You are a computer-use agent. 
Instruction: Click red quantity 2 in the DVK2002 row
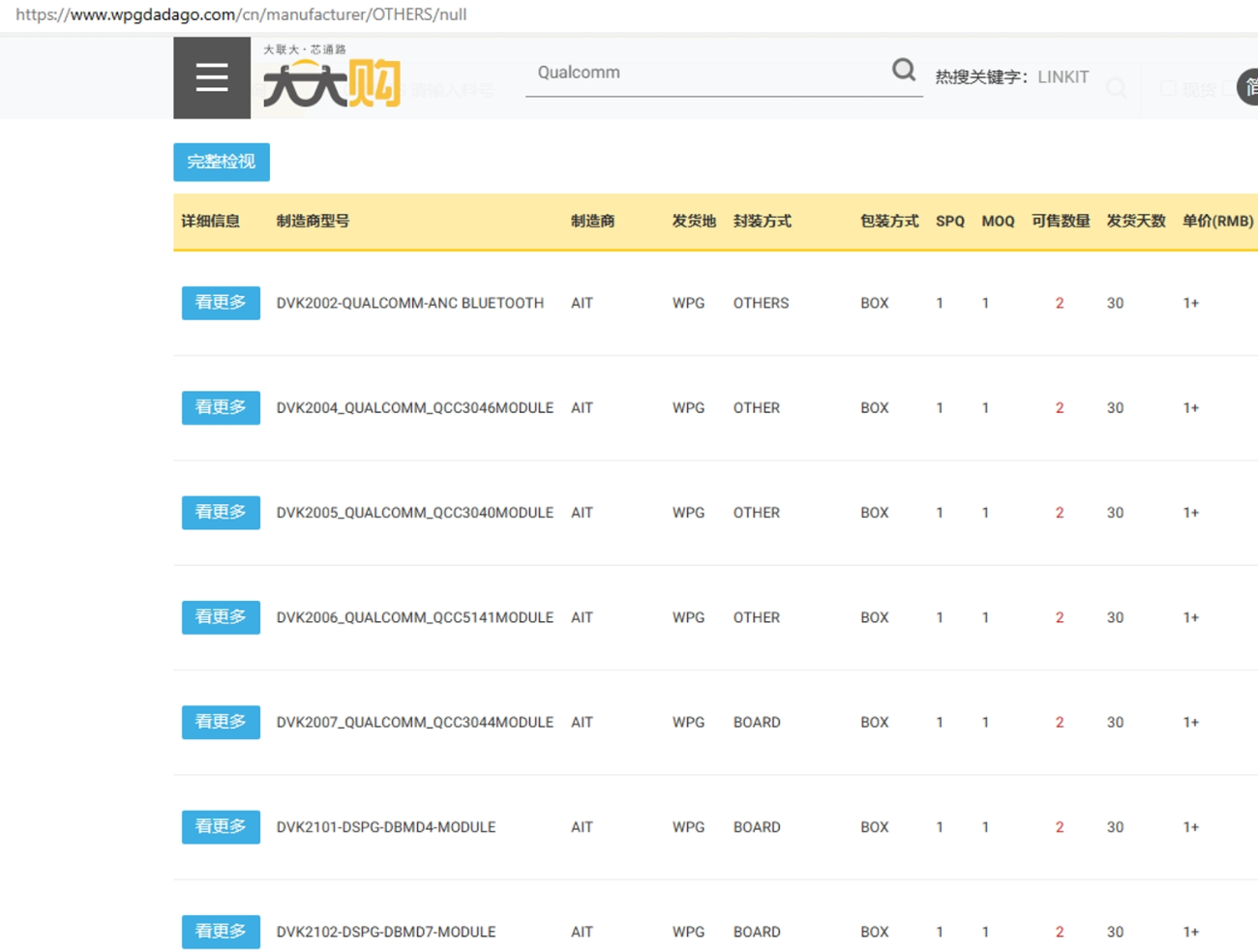(1060, 304)
